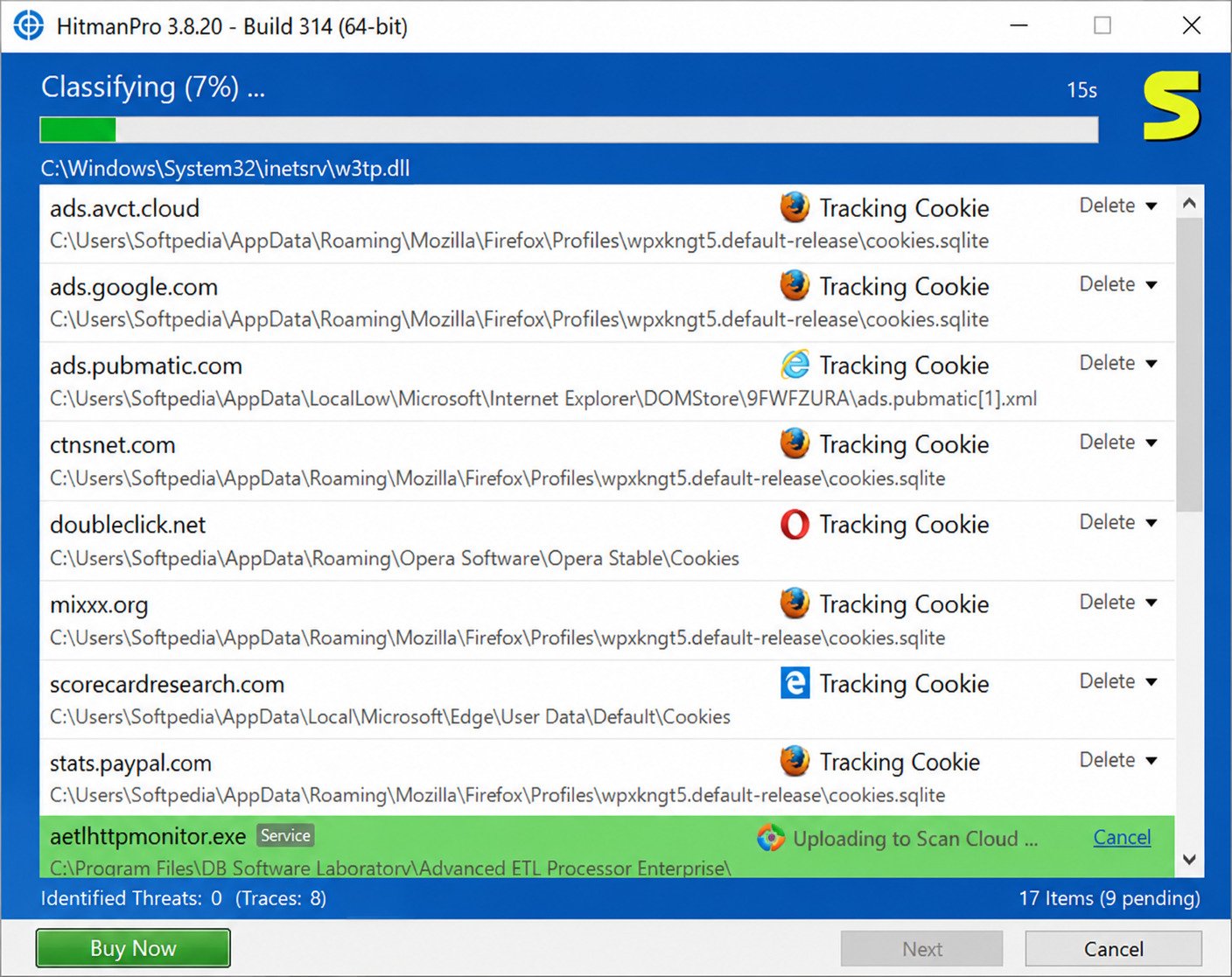The image size is (1232, 977).
Task: Click the Service tag beside aetlhttpmonitor.exe
Action: pyautogui.click(x=285, y=835)
